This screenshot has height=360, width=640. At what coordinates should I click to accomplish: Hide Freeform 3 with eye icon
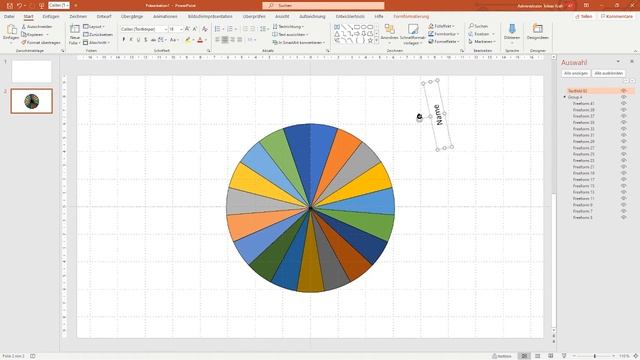click(x=623, y=218)
